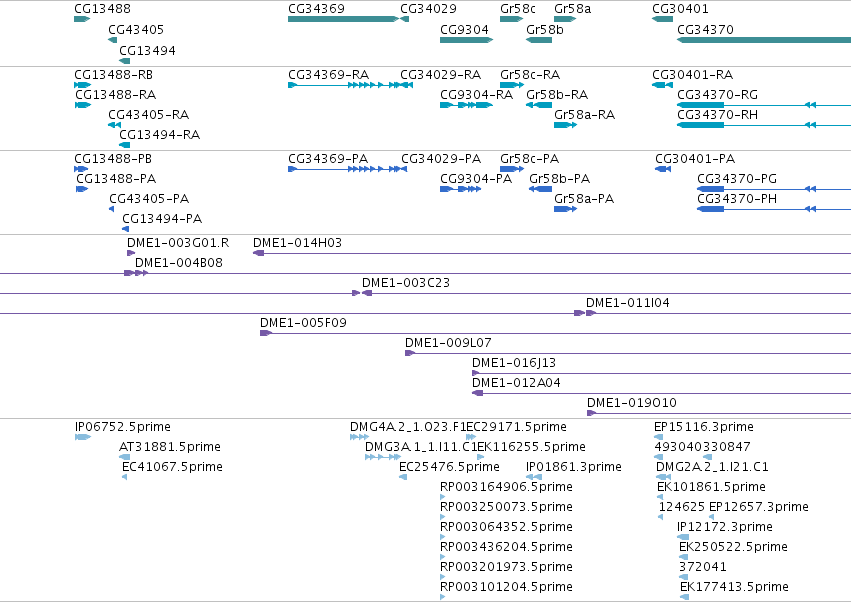Open EST label RP003064352.5prime
This screenshot has width=851, height=602.
[x=506, y=528]
